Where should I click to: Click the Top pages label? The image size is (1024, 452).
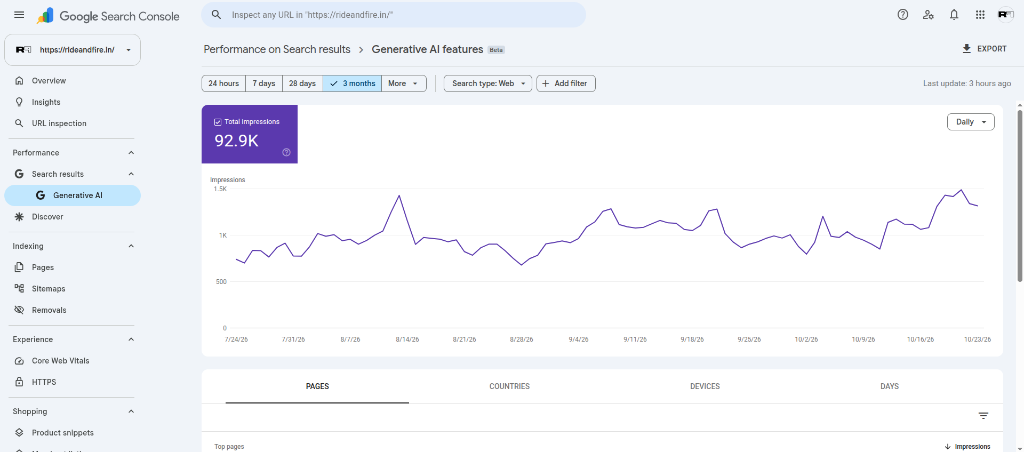pos(229,447)
